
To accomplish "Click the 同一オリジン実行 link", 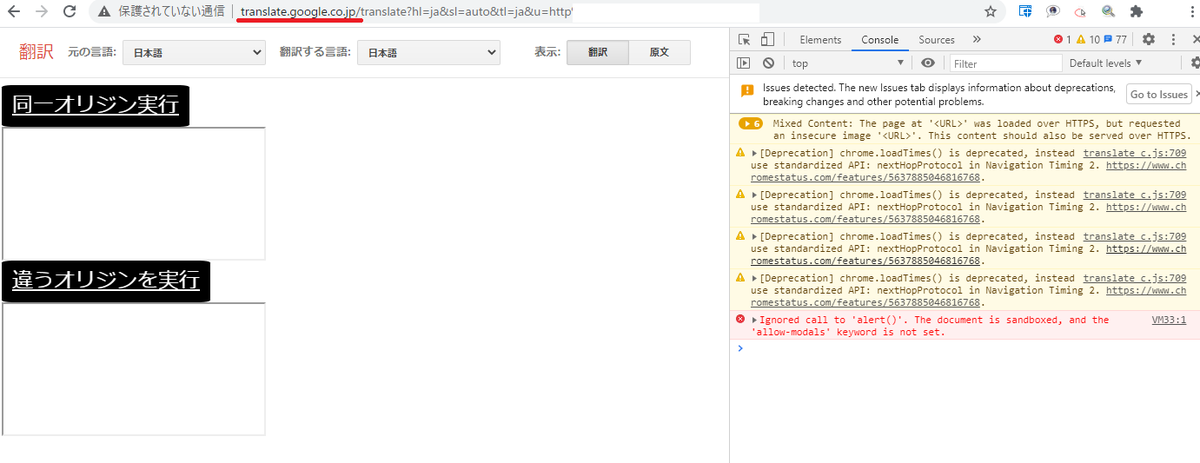I will click(96, 106).
